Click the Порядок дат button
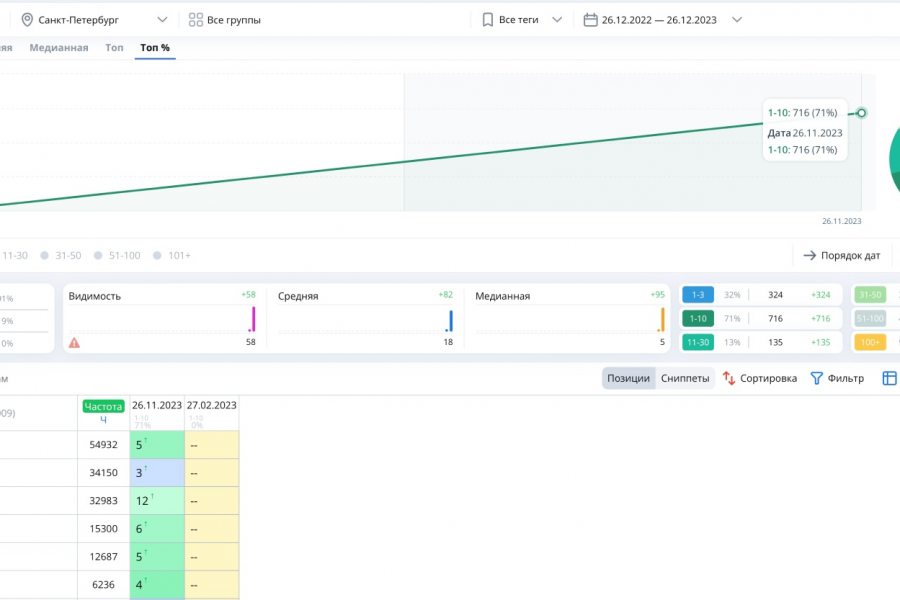900x600 pixels. [x=841, y=256]
